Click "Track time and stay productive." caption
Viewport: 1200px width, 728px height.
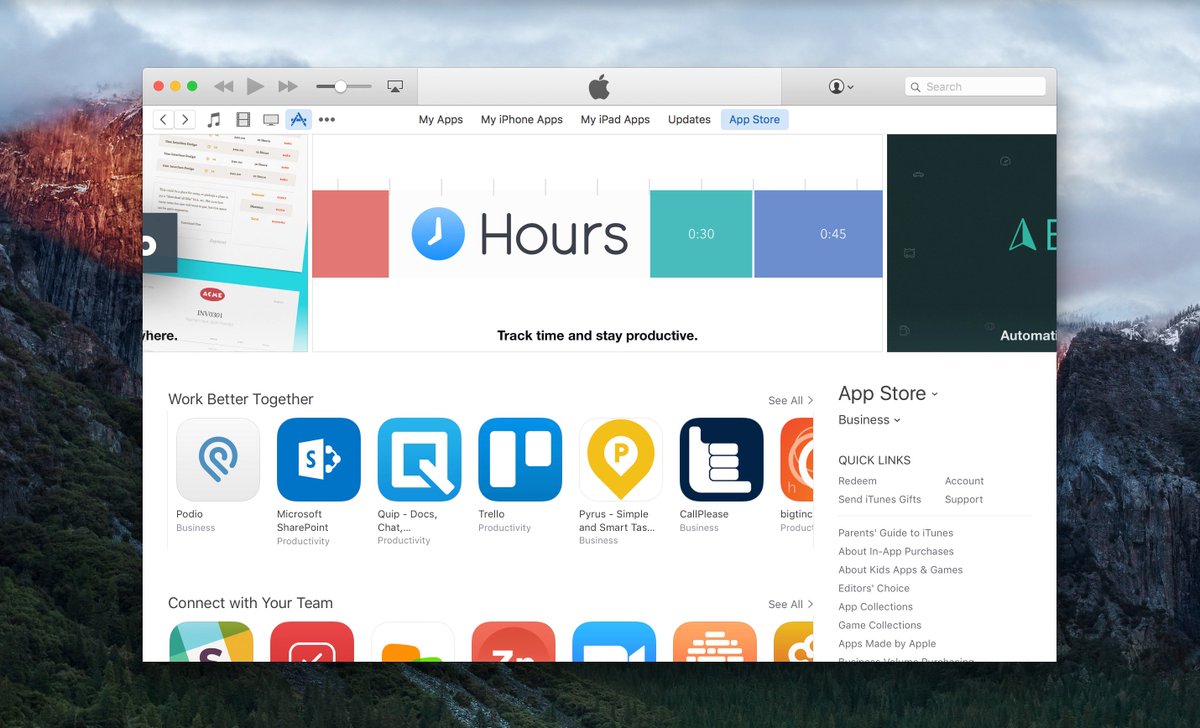coord(597,336)
